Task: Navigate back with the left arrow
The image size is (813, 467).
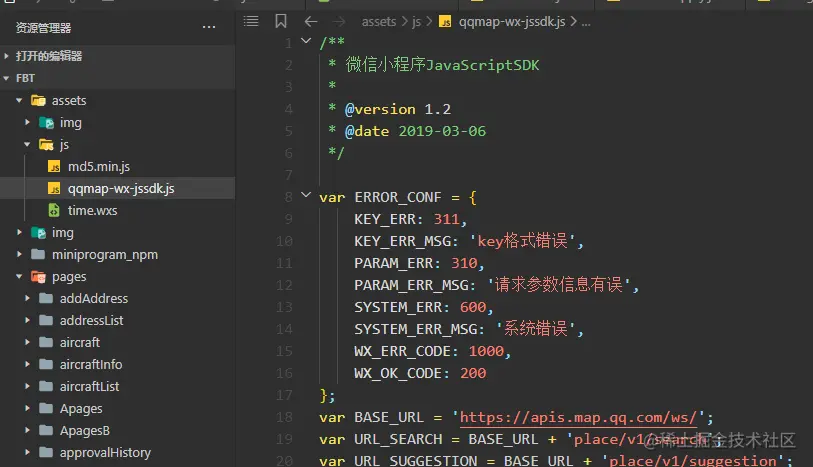Action: tap(311, 22)
